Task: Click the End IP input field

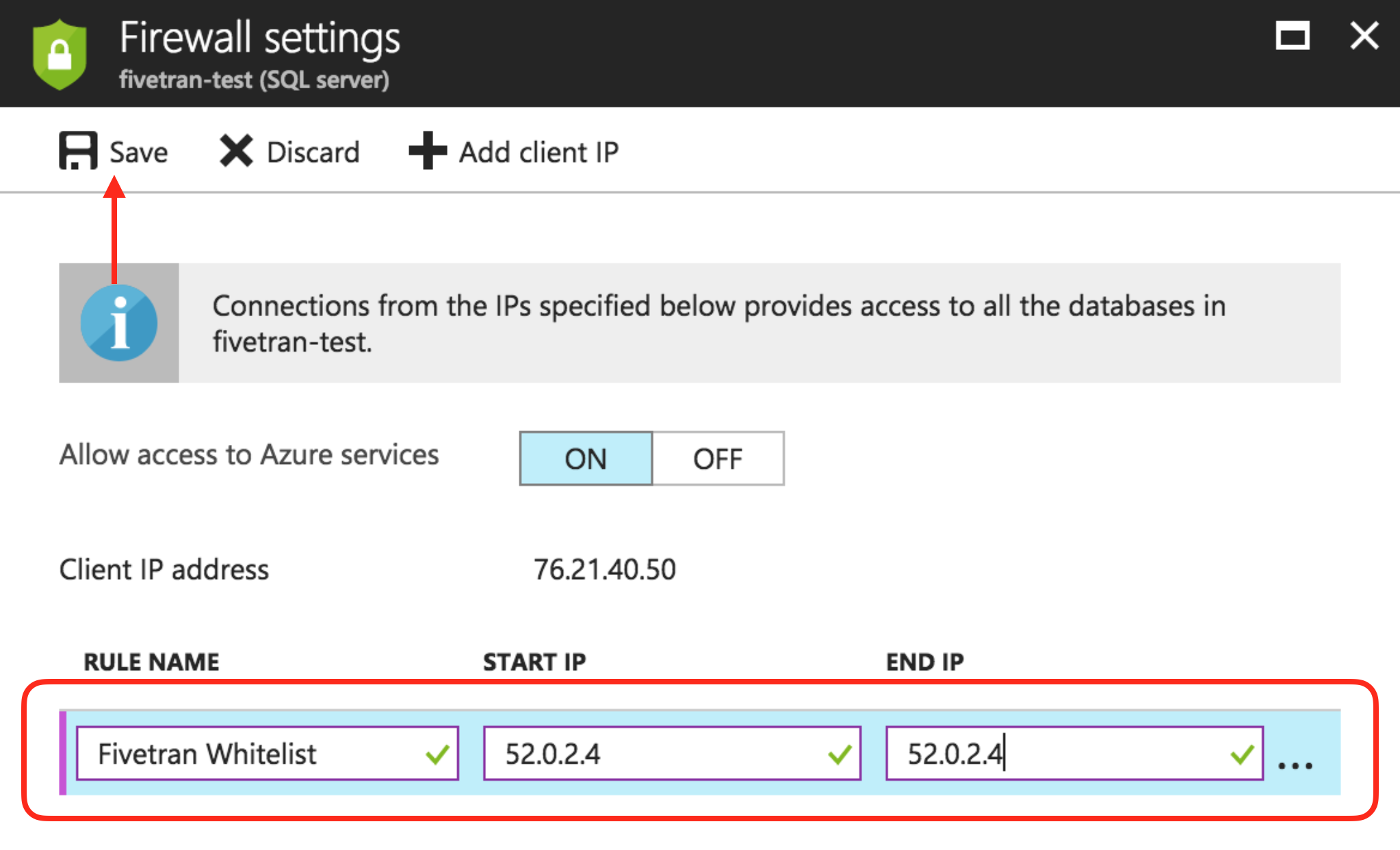Action: 1074,754
